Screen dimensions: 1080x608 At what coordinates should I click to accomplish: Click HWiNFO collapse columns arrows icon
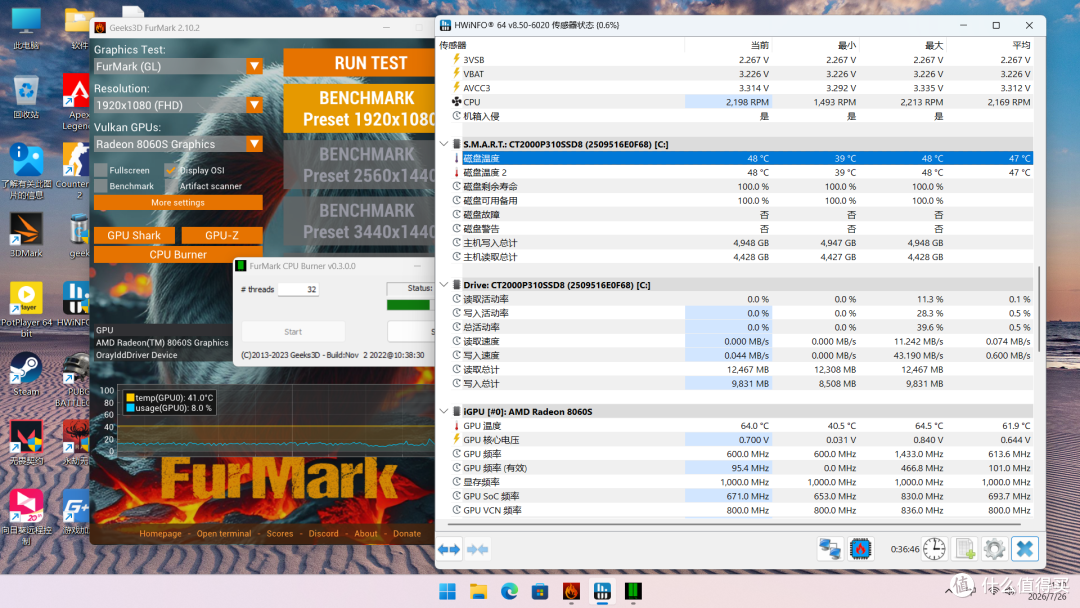(x=477, y=549)
